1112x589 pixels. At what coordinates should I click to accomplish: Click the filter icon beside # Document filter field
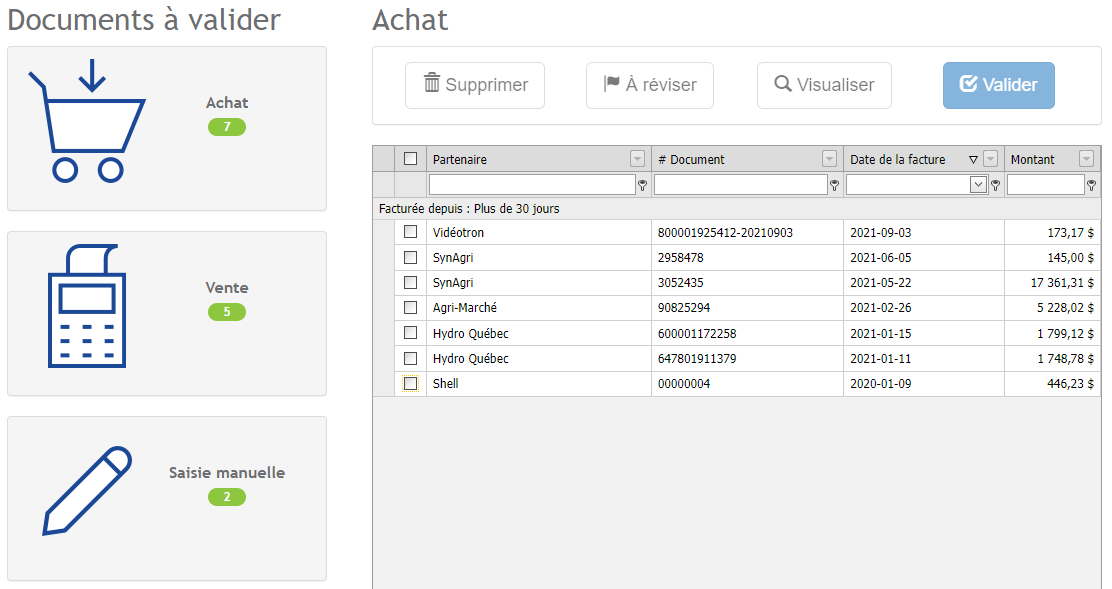click(834, 185)
